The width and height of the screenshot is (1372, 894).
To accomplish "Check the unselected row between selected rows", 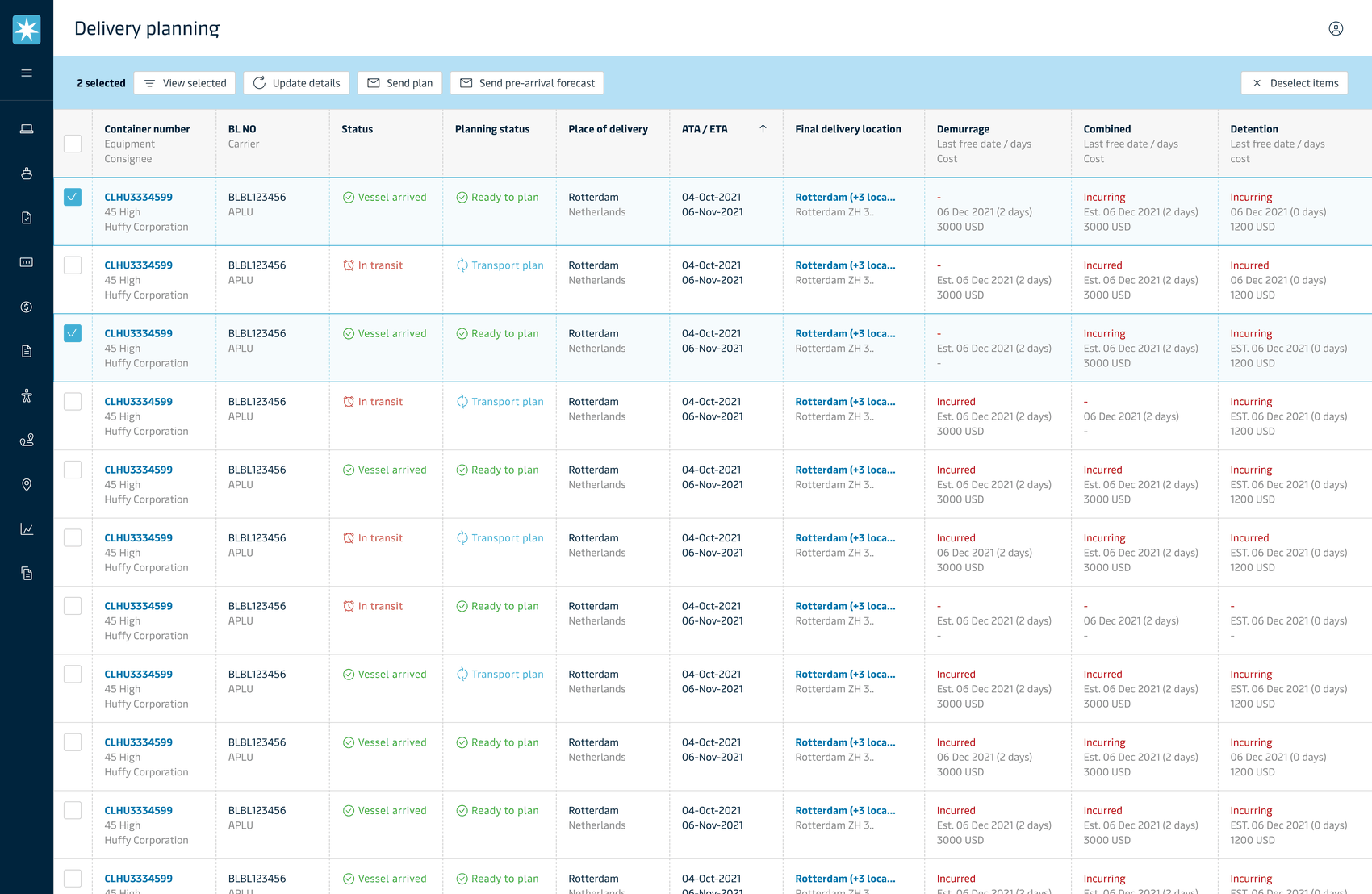I will [73, 265].
